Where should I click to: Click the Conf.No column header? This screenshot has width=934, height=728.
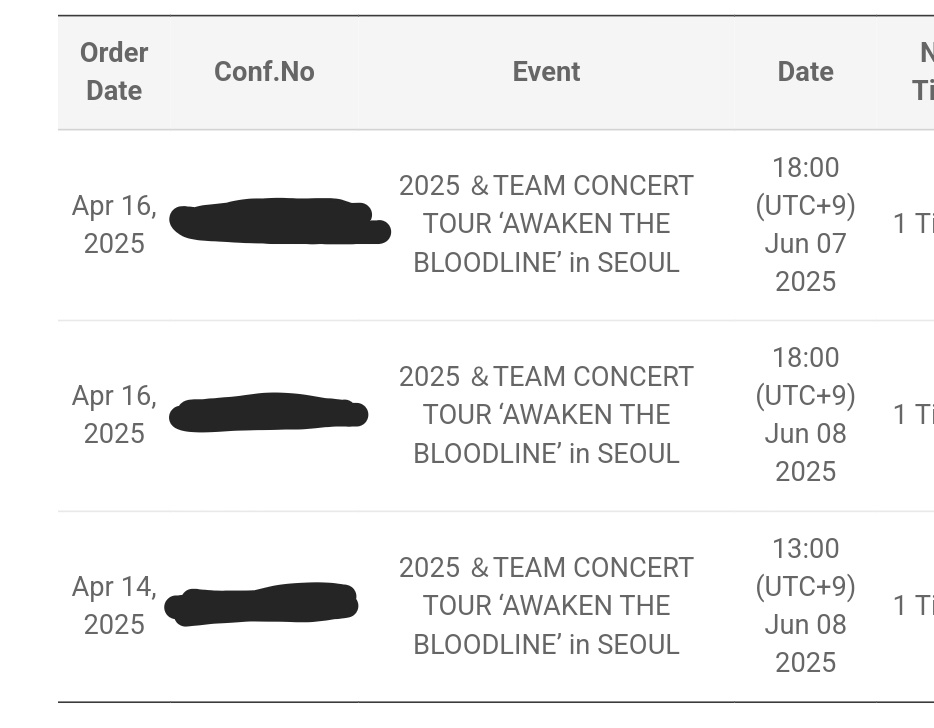(264, 71)
